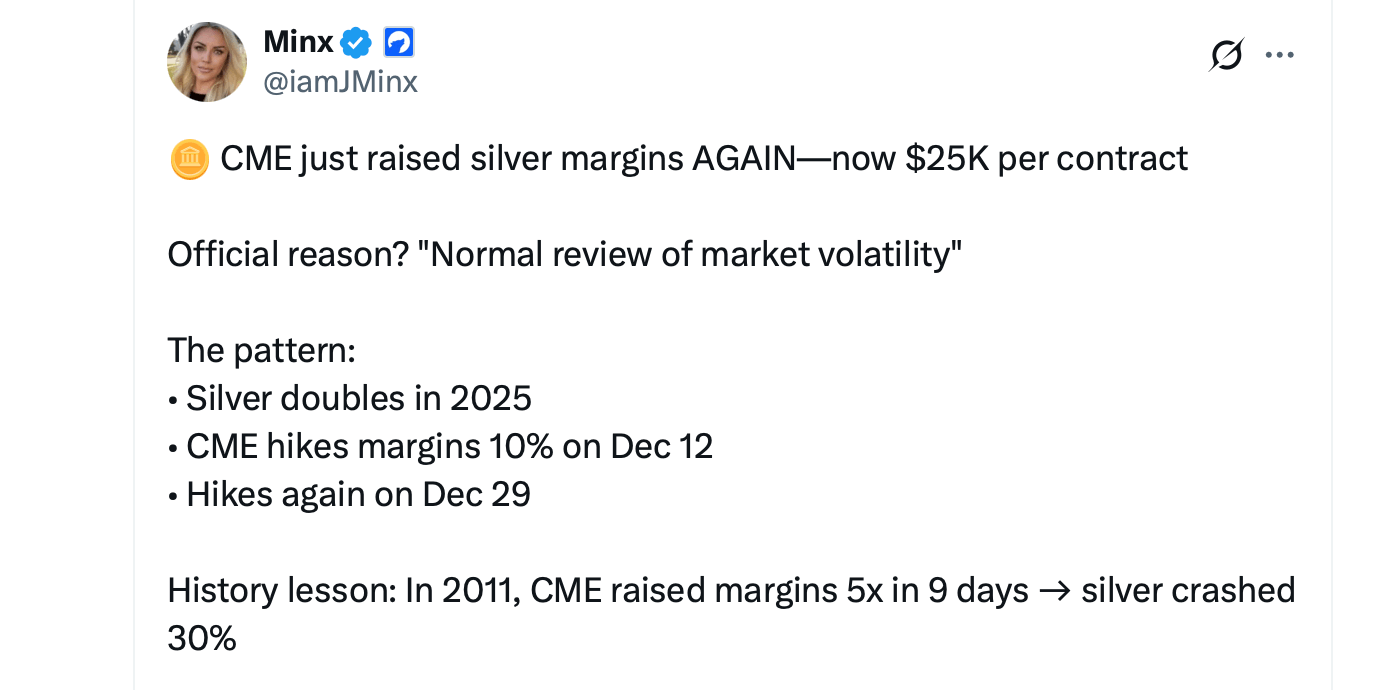Open the three-dot more options menu
The height and width of the screenshot is (690, 1386).
[x=1280, y=54]
